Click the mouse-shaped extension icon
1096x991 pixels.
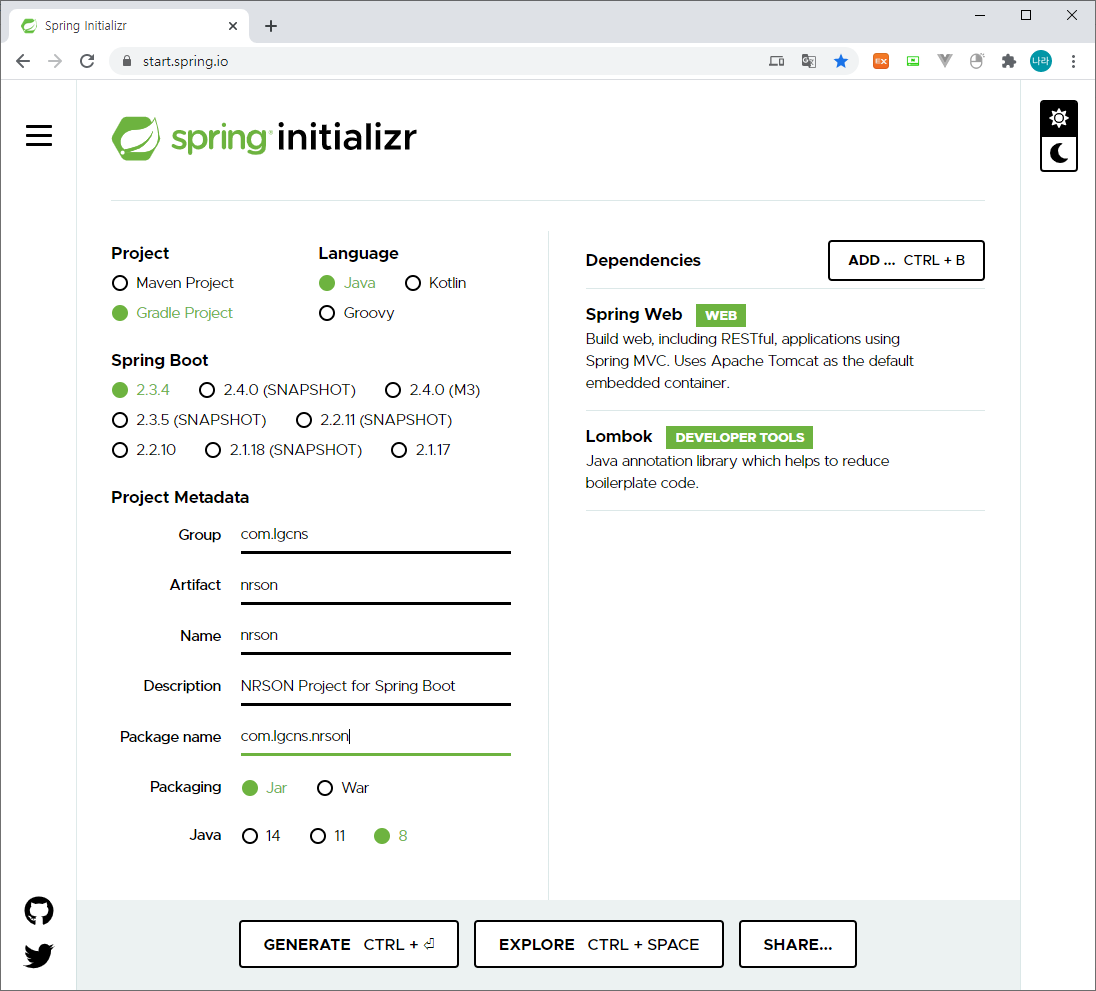976,62
